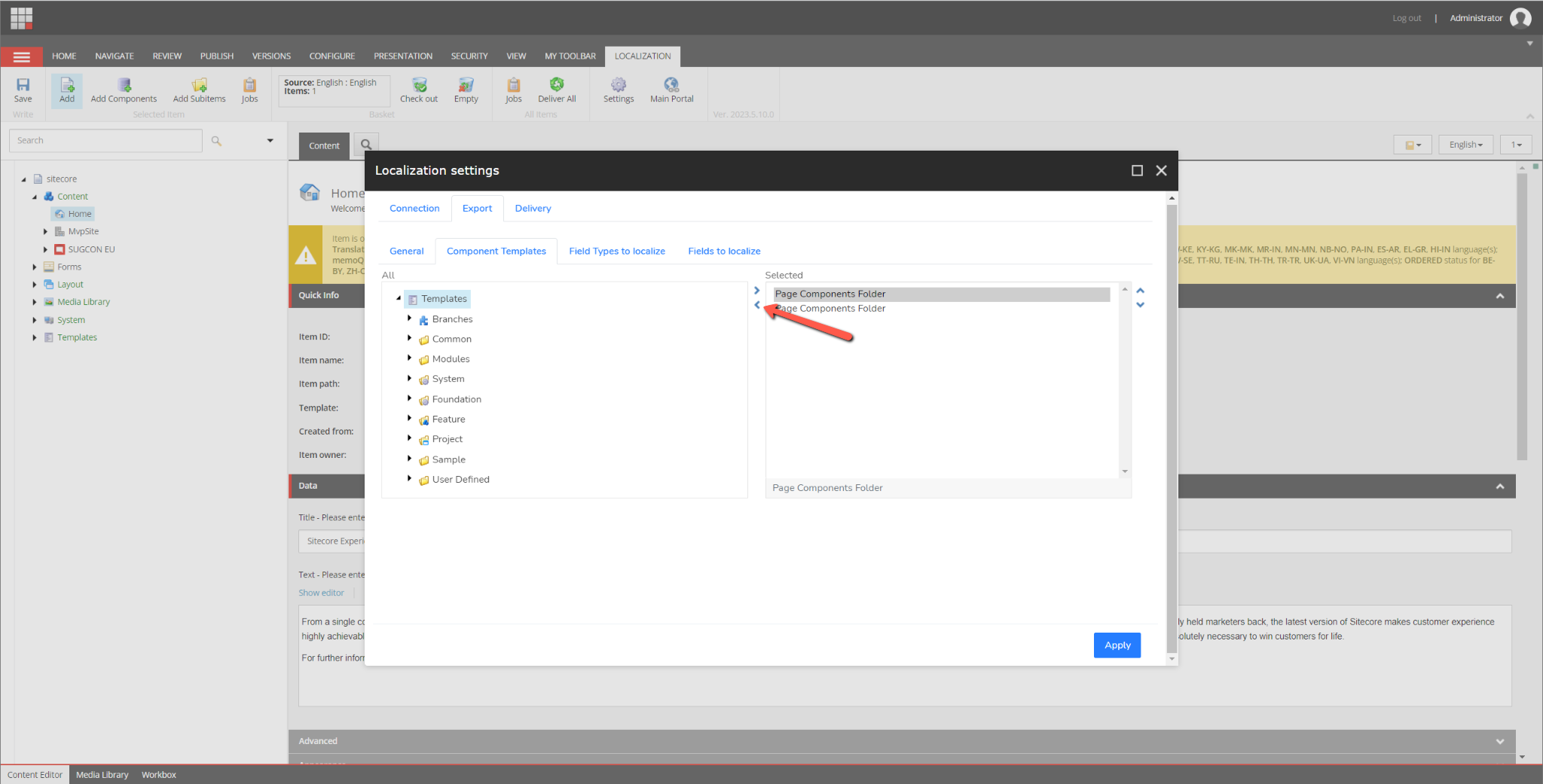Switch to the Delivery tab
Image resolution: width=1543 pixels, height=784 pixels.
(533, 209)
